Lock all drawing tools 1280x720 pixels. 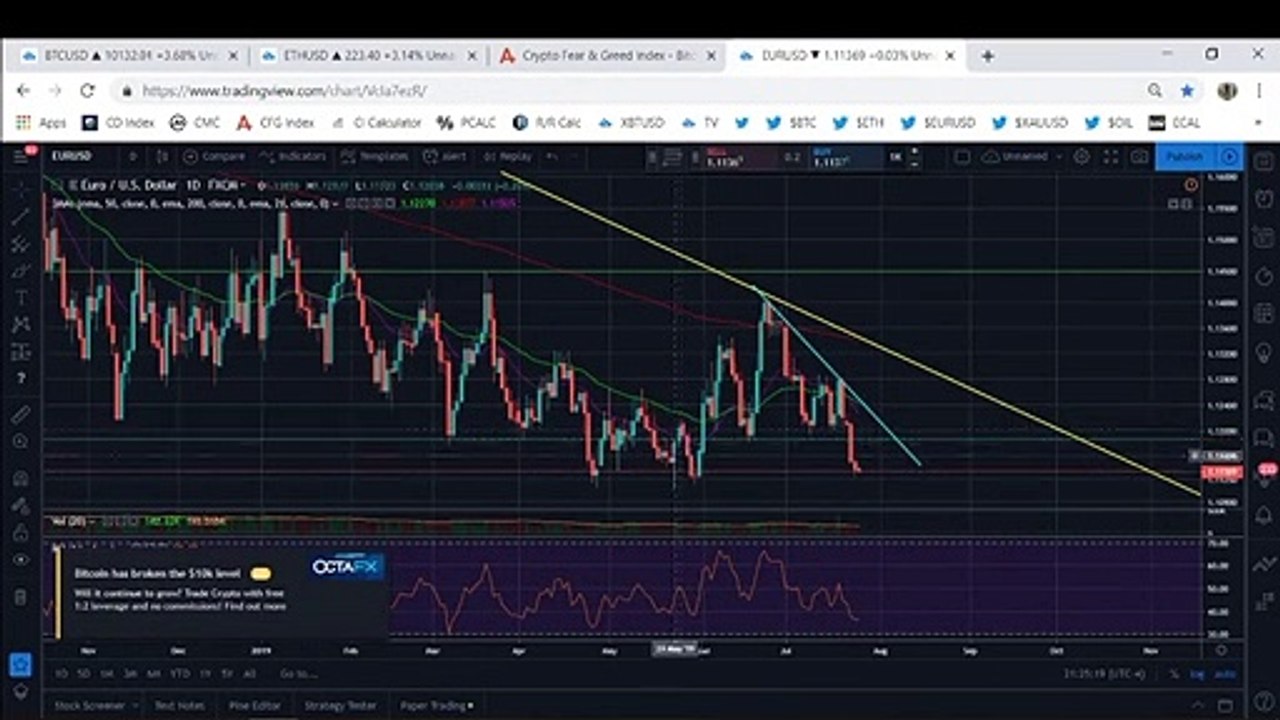point(20,533)
